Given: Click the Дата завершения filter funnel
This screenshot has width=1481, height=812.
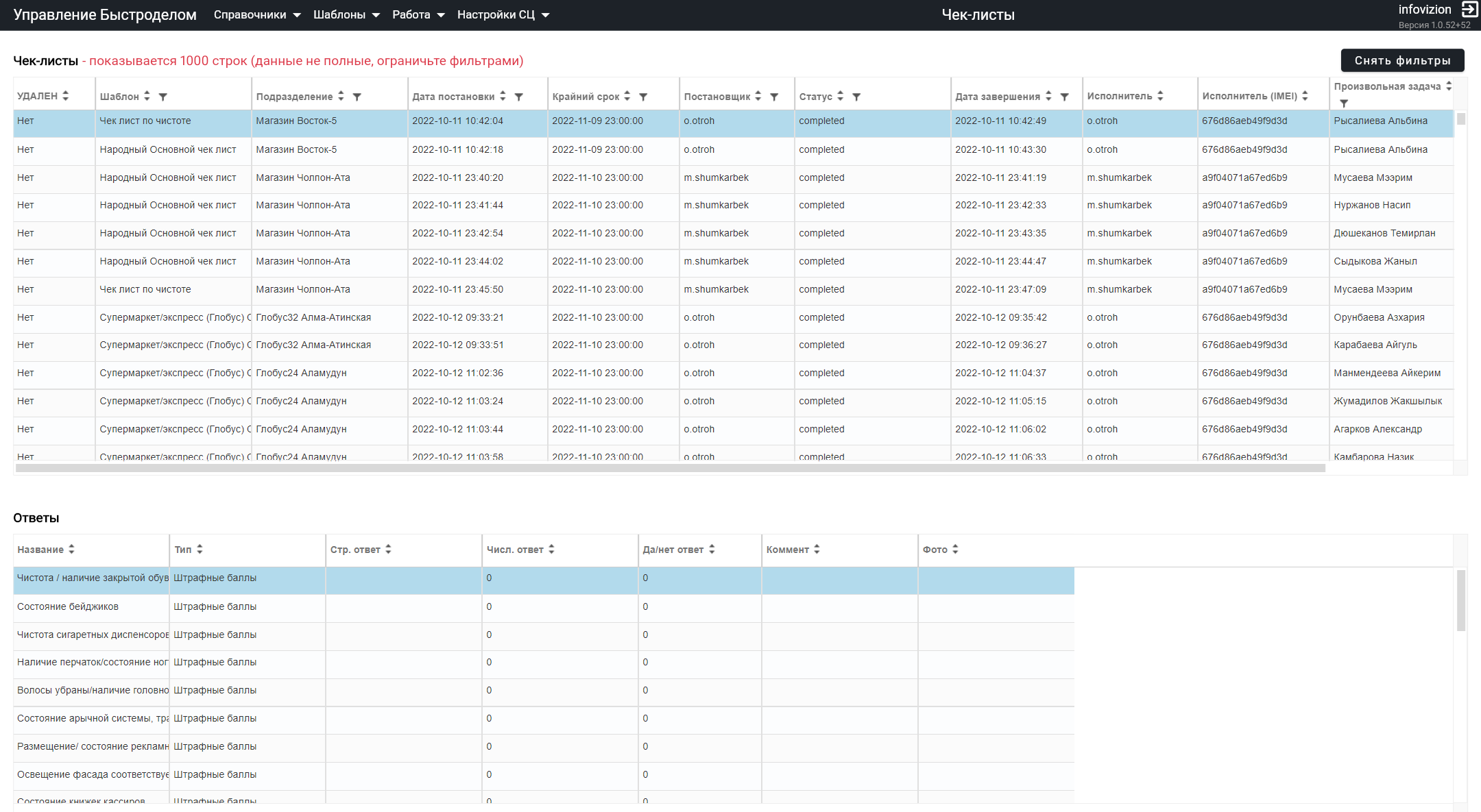Looking at the screenshot, I should [x=1065, y=97].
